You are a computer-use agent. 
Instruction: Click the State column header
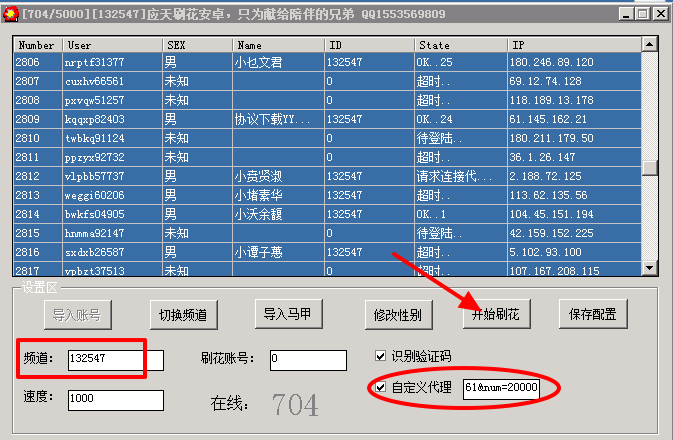(x=460, y=45)
